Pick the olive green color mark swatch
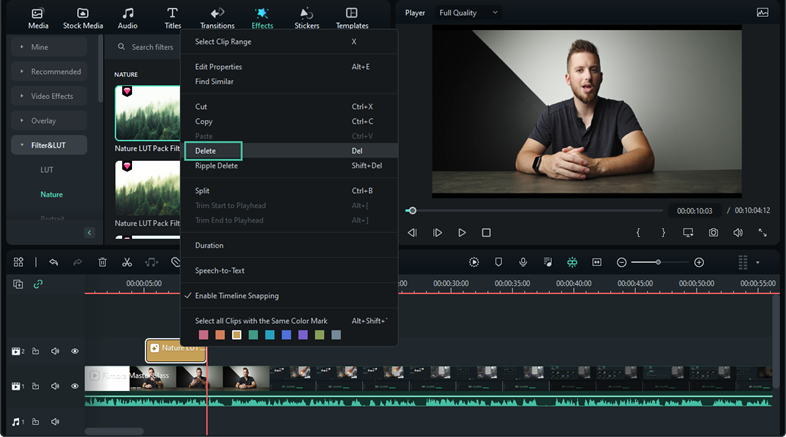 319,335
